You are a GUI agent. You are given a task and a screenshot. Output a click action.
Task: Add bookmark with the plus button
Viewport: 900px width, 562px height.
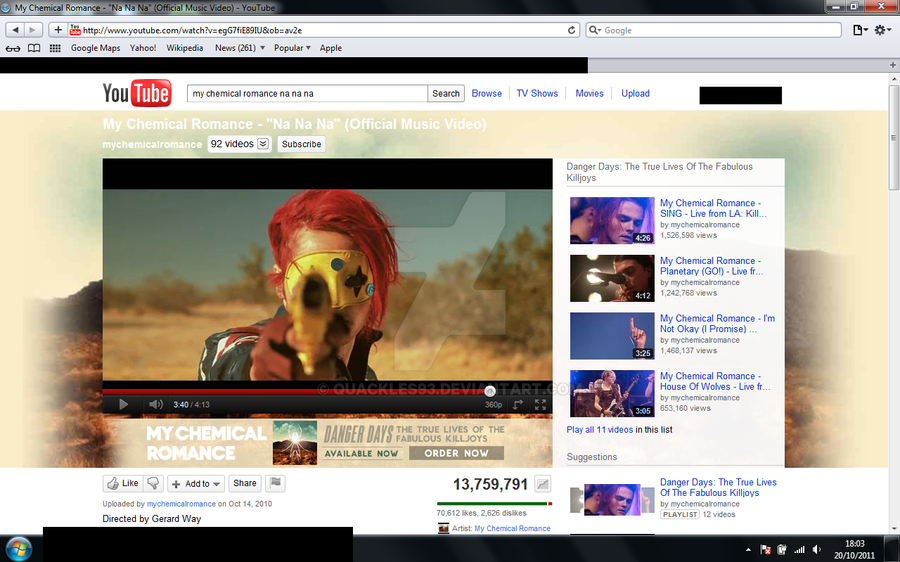(58, 30)
